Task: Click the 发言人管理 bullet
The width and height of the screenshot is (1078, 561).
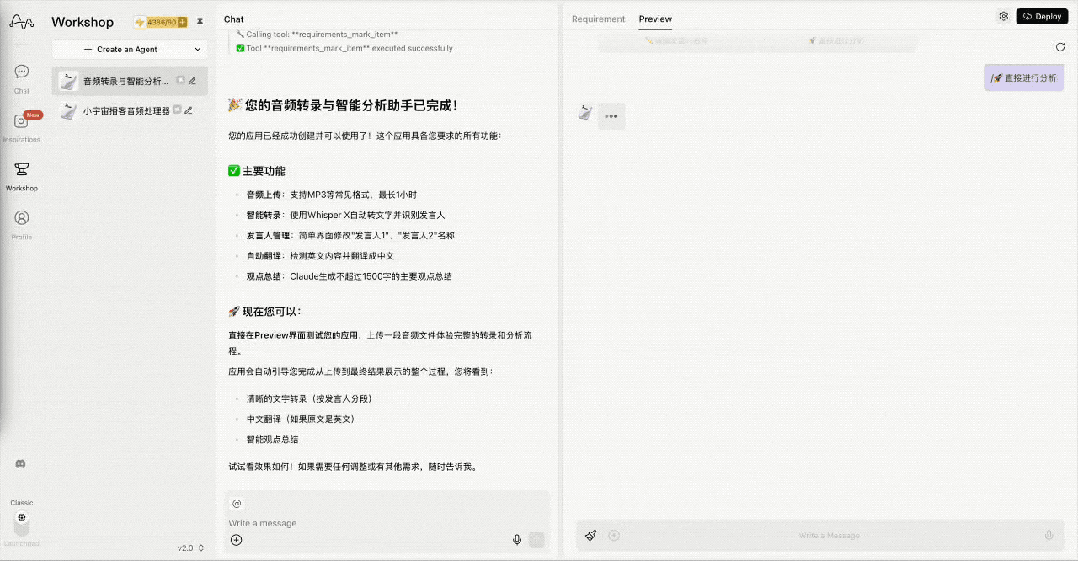Action: point(351,235)
